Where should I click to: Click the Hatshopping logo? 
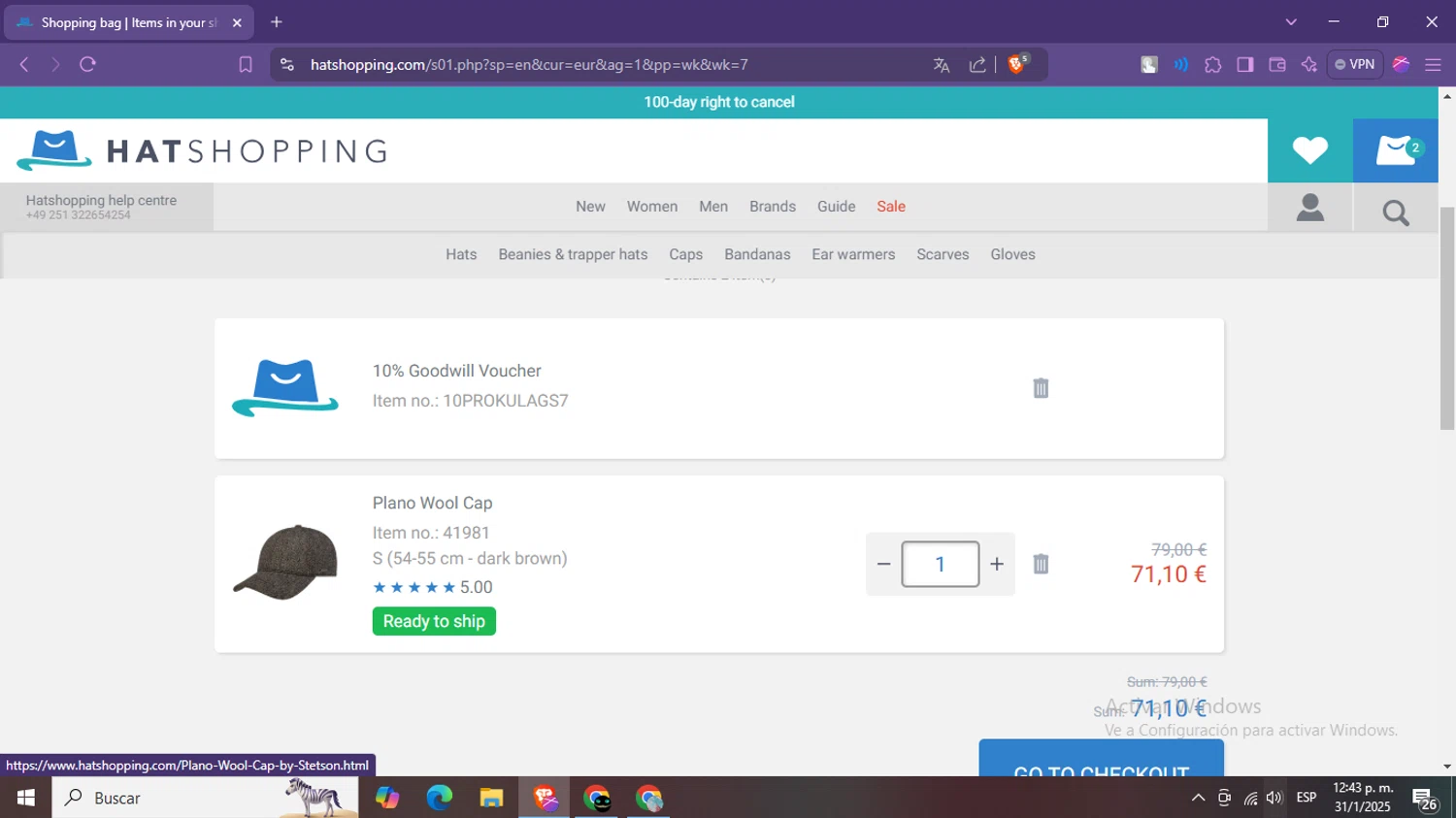click(x=202, y=150)
